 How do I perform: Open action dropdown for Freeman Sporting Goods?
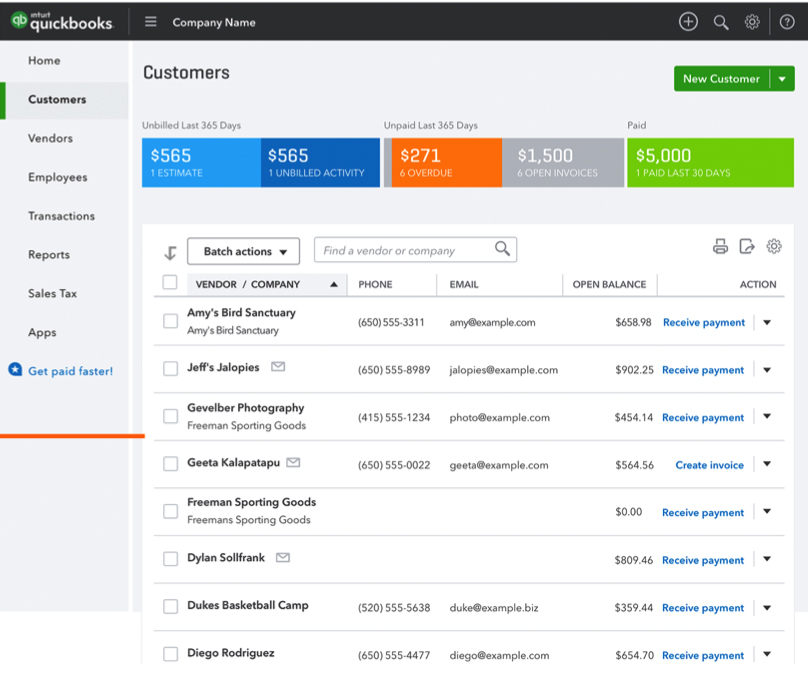(767, 511)
